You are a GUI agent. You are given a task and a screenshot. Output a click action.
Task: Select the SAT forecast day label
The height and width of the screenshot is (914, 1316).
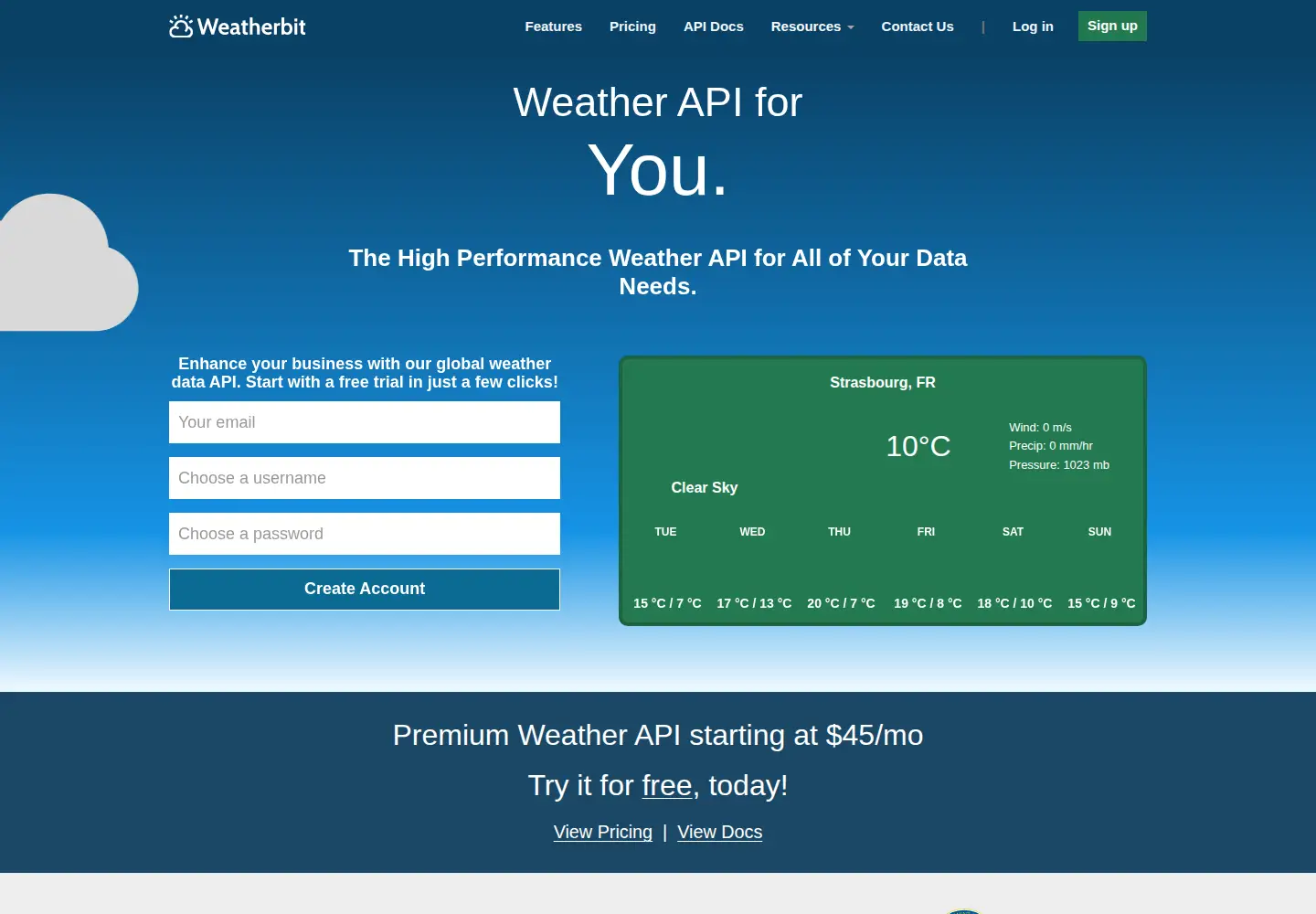coord(1013,532)
